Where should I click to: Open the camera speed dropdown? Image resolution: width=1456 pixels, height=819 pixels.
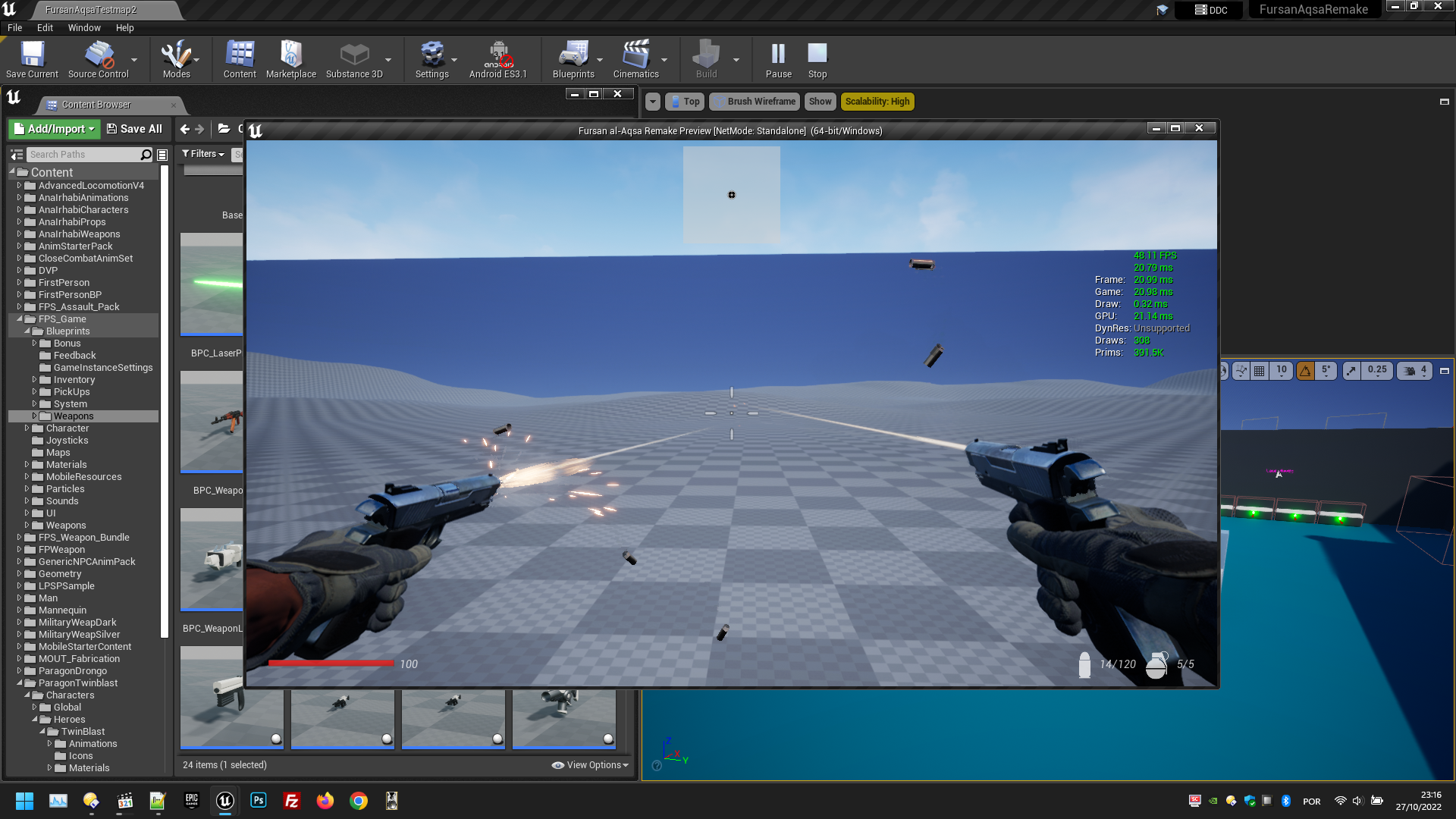1415,371
